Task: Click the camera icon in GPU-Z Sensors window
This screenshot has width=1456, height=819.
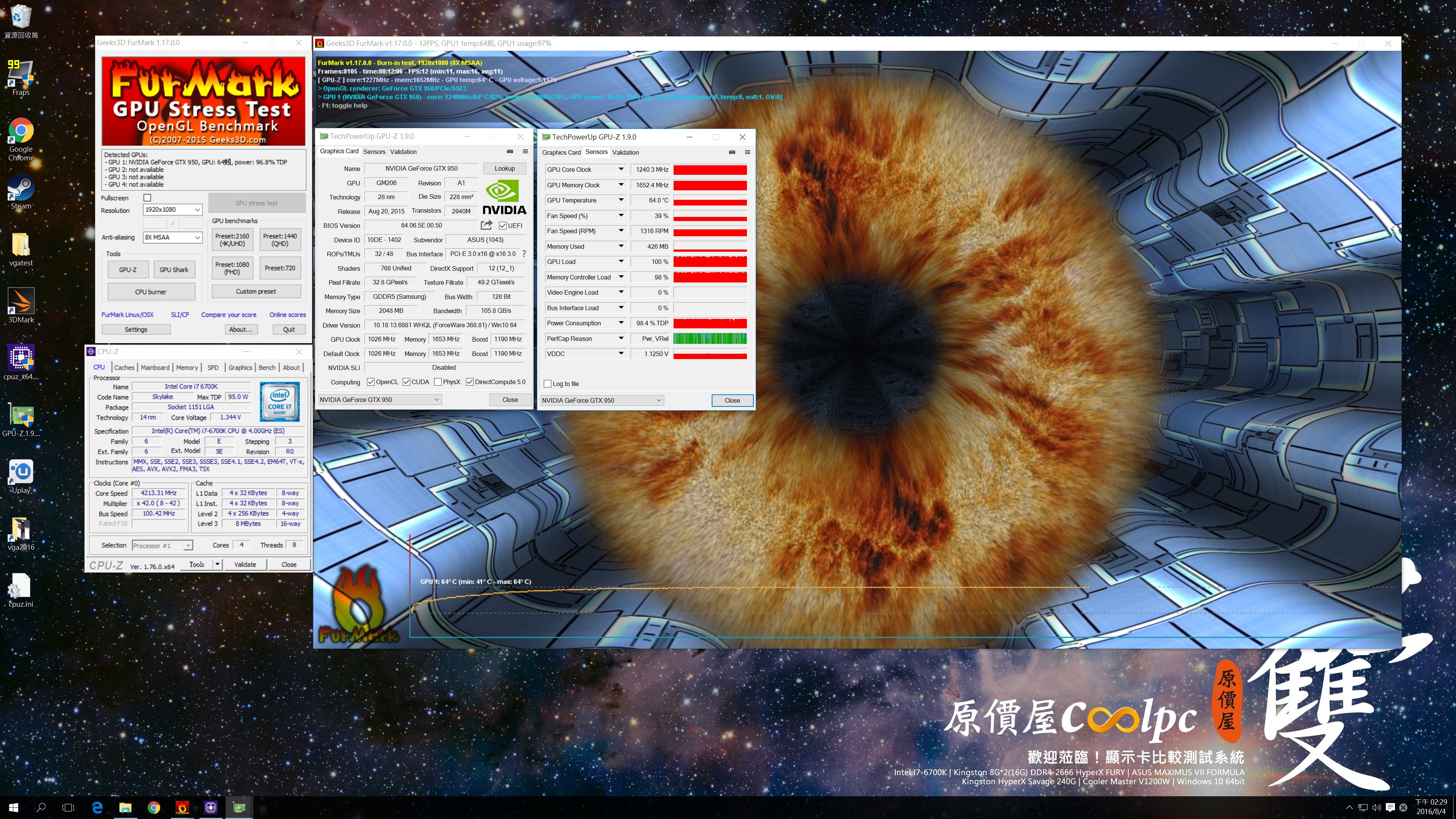Action: (x=732, y=152)
